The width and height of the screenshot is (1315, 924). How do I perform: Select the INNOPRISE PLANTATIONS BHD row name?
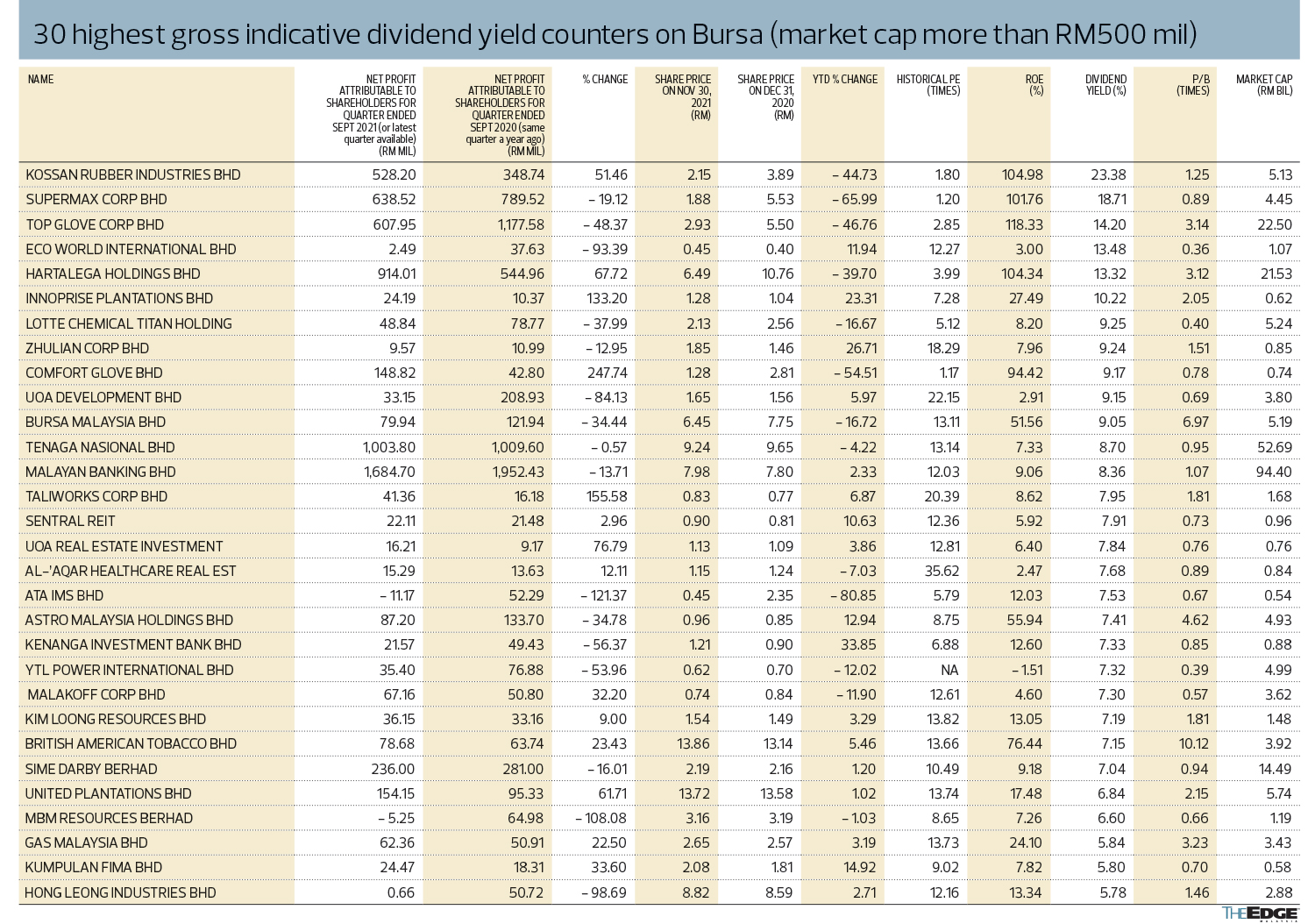119,298
